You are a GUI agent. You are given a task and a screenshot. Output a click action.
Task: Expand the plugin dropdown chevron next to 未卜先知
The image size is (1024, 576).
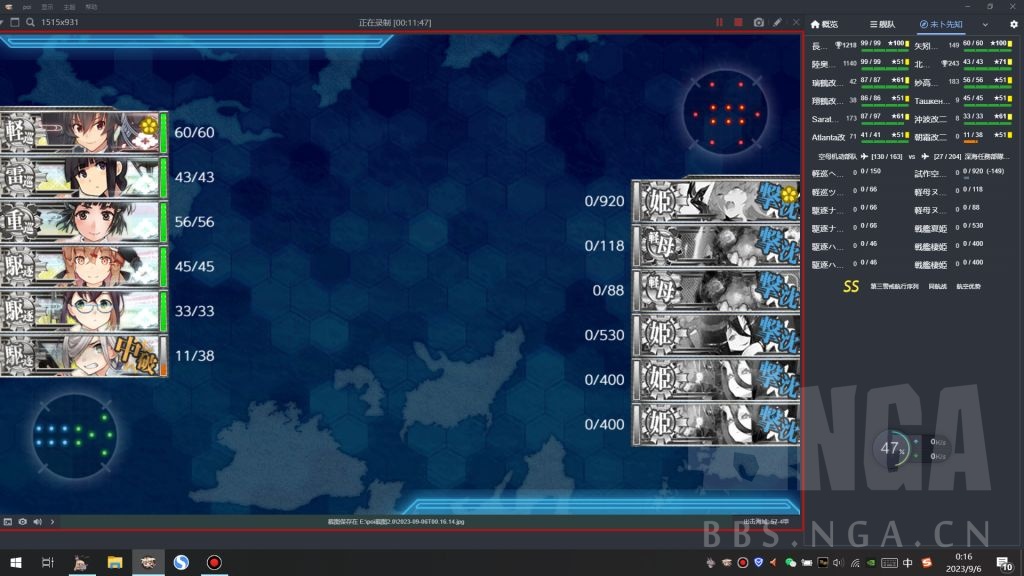coord(985,24)
